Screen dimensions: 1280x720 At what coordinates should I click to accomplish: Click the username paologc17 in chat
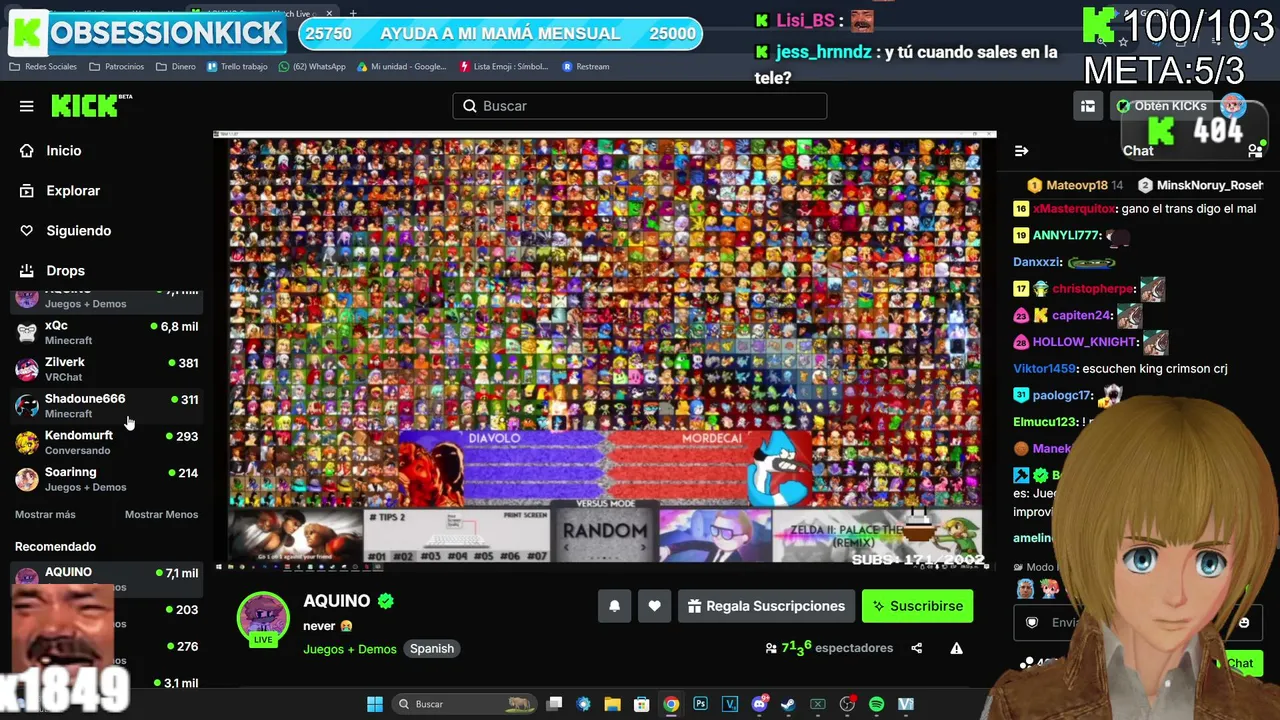[1062, 395]
